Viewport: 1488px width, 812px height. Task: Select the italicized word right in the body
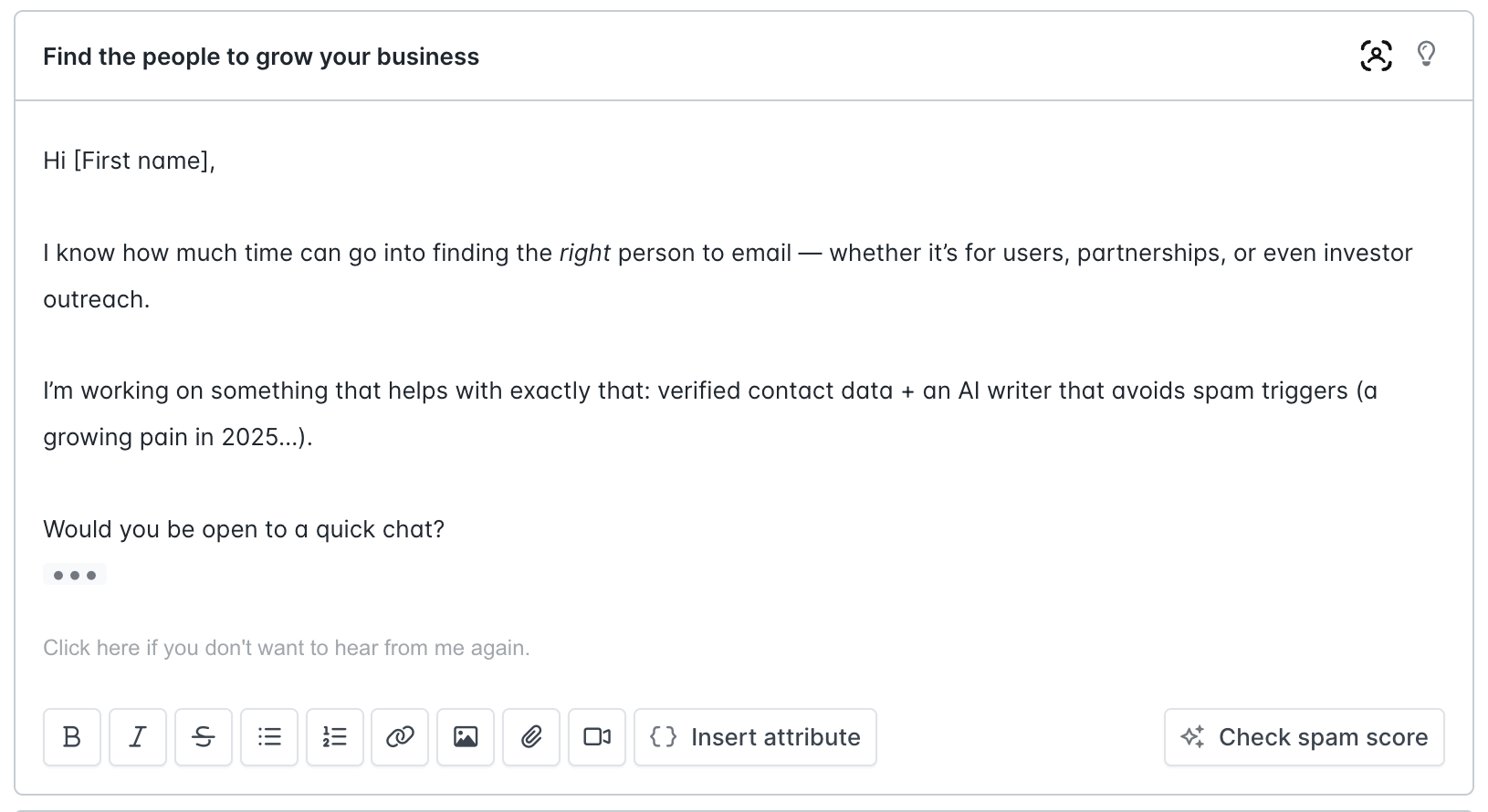pos(587,253)
